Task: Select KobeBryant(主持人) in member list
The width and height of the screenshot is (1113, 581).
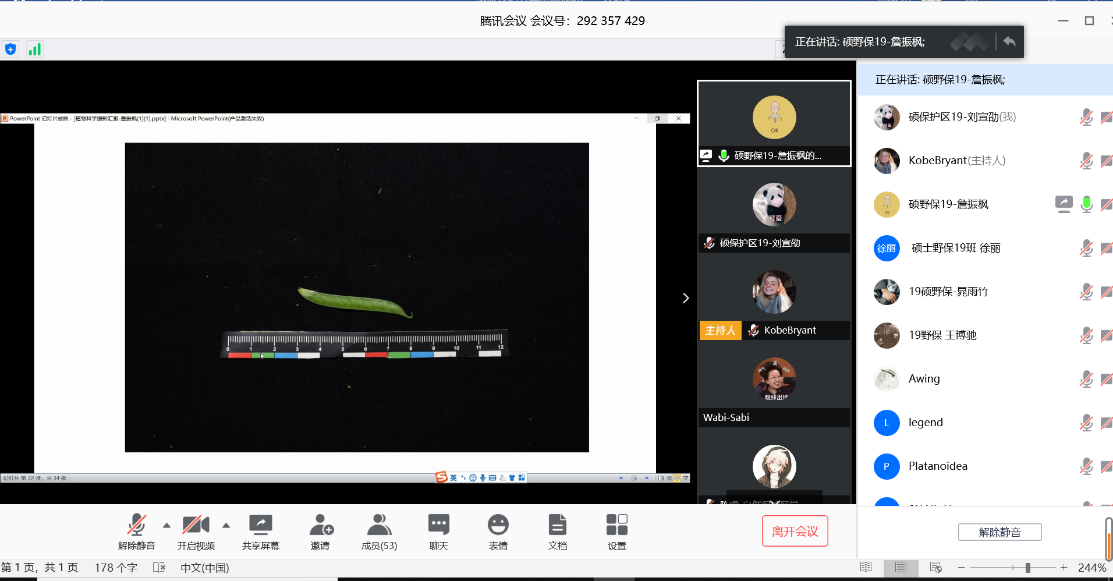Action: 956,160
